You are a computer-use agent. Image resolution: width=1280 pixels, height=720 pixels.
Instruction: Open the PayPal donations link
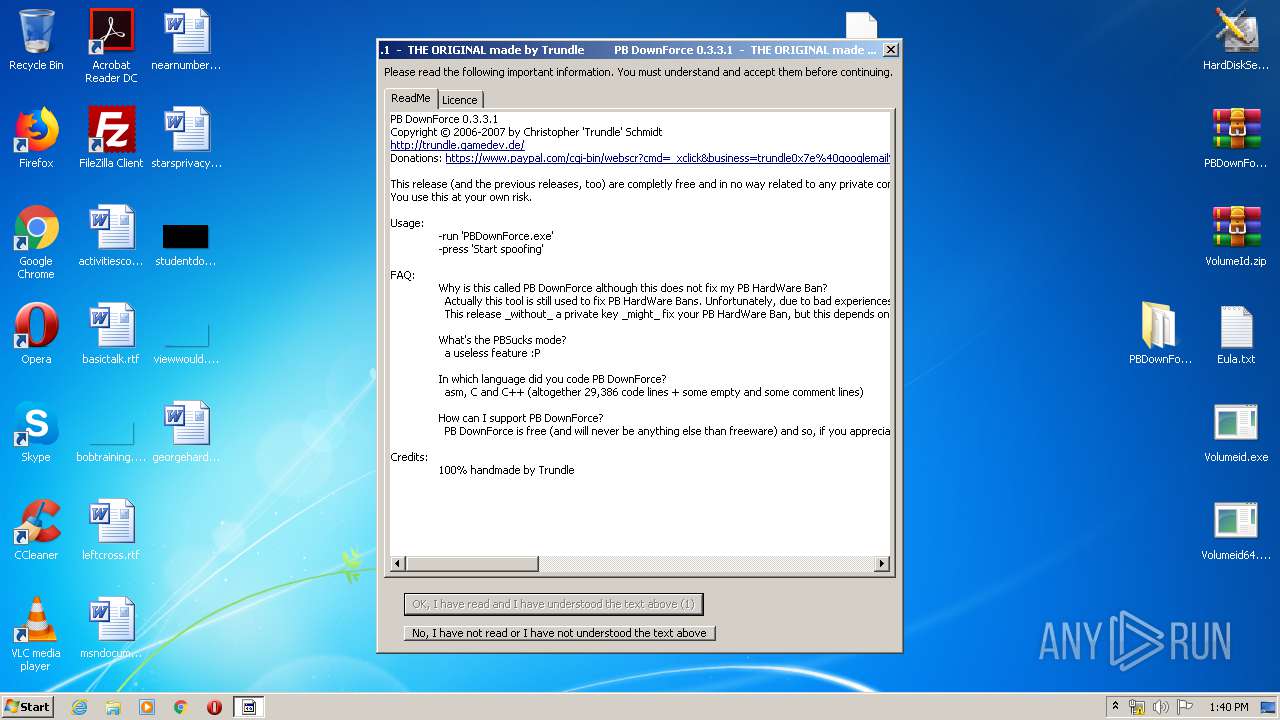pos(667,158)
